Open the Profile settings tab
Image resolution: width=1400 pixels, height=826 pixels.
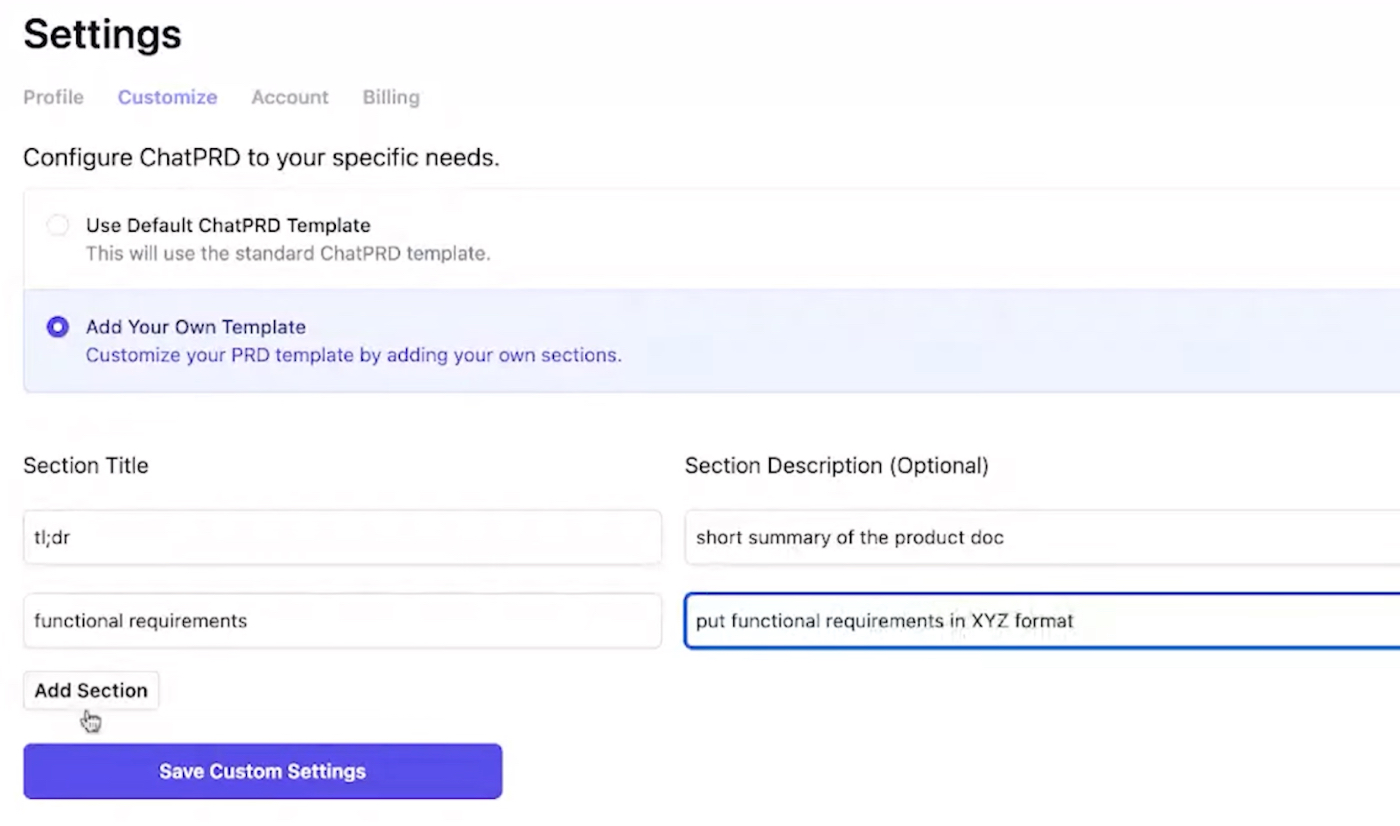[x=53, y=97]
